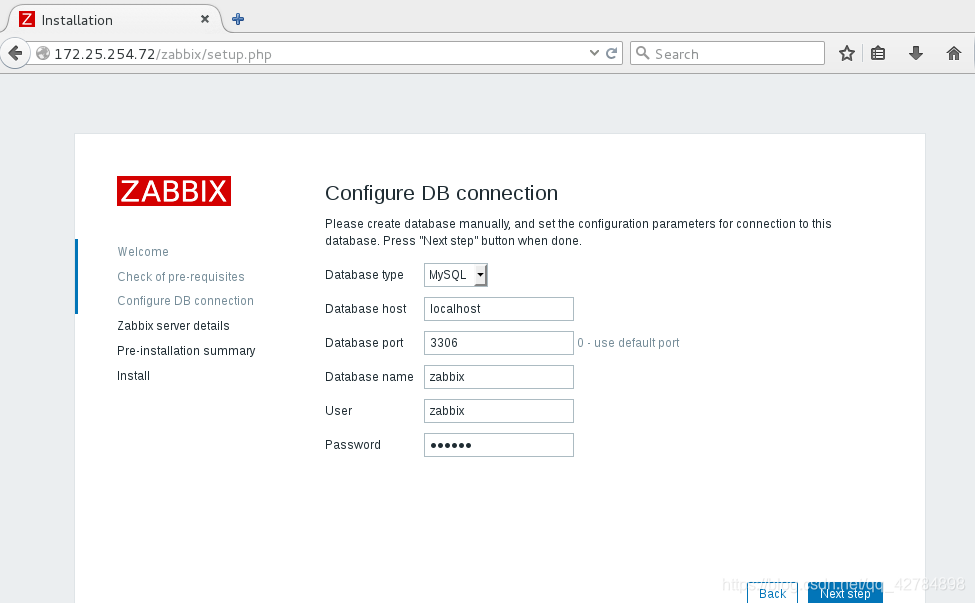The image size is (975, 603).
Task: Select Zabbix server details step
Action: coord(173,326)
